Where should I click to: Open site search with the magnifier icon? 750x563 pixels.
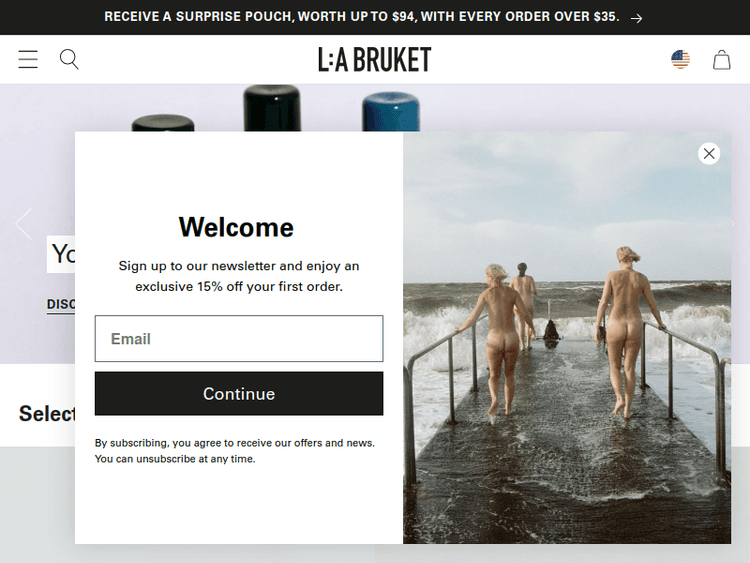coord(69,59)
